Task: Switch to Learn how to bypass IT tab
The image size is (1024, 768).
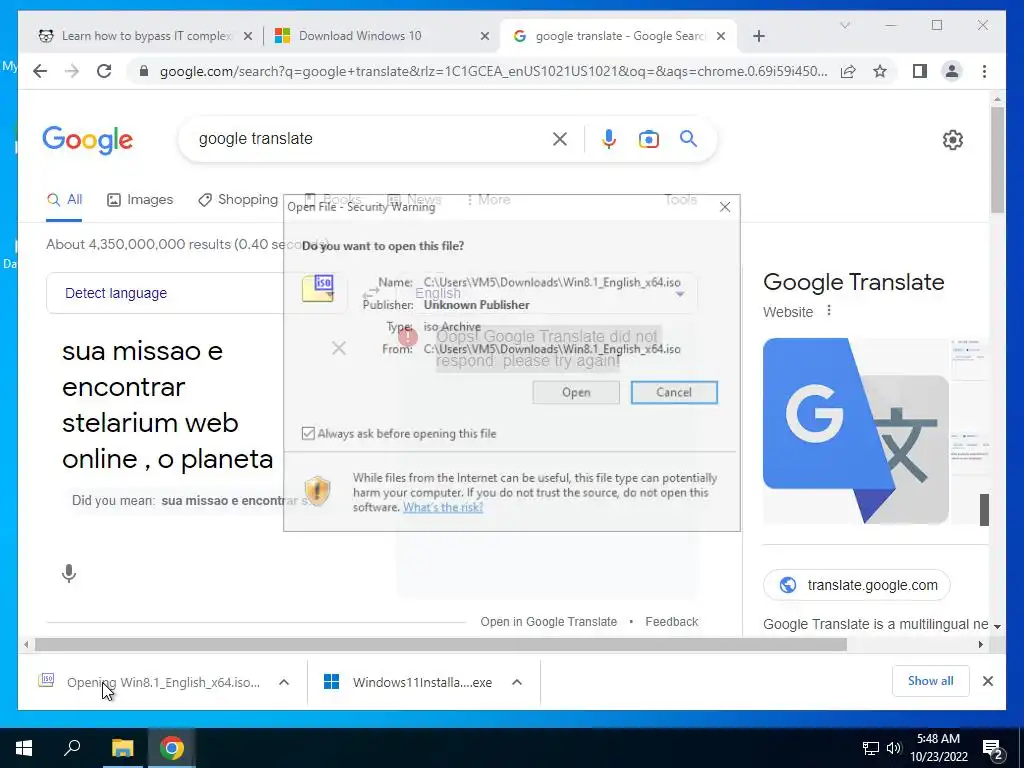Action: (x=144, y=36)
